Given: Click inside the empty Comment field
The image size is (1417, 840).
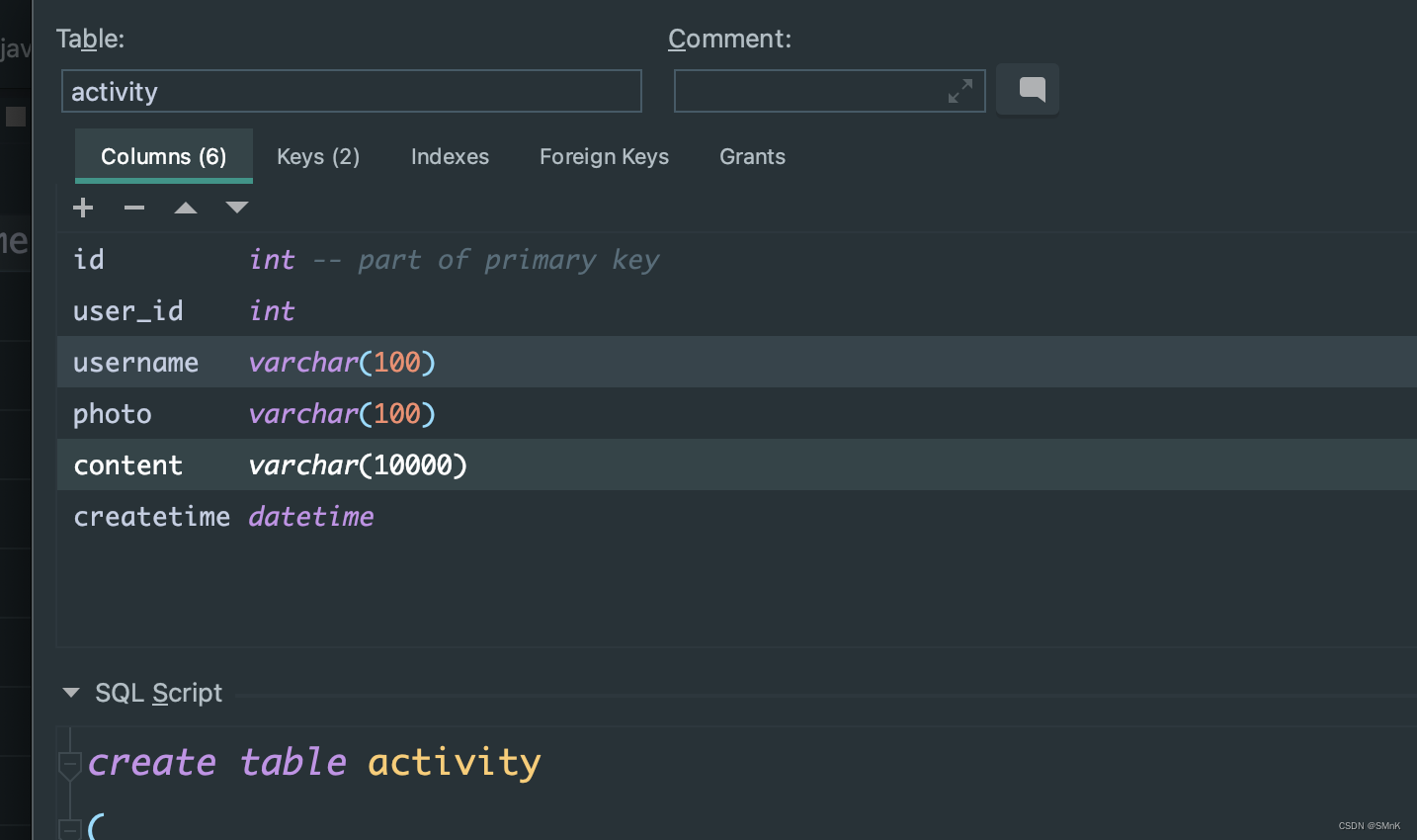Looking at the screenshot, I should pyautogui.click(x=829, y=90).
